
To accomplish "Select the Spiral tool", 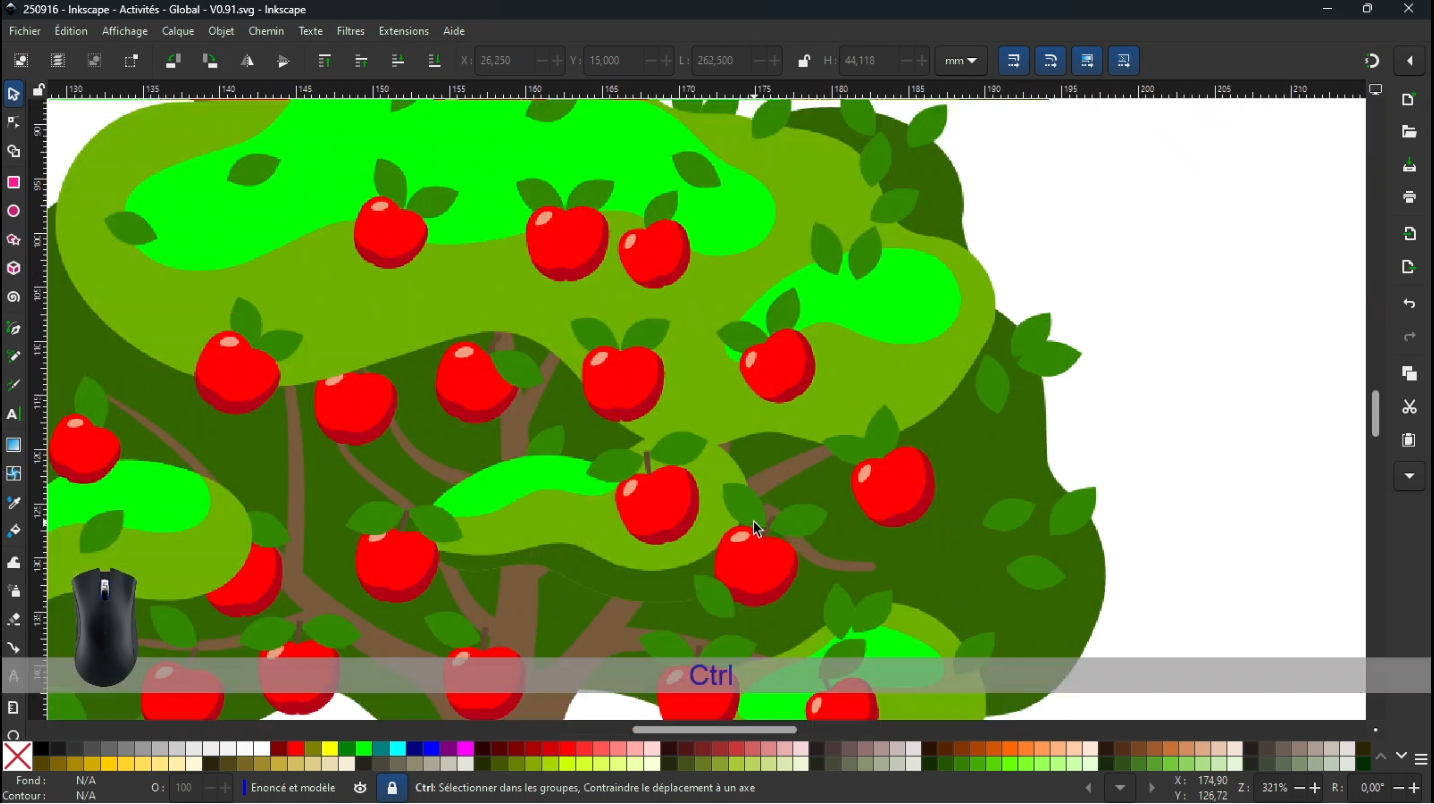I will pos(14,298).
